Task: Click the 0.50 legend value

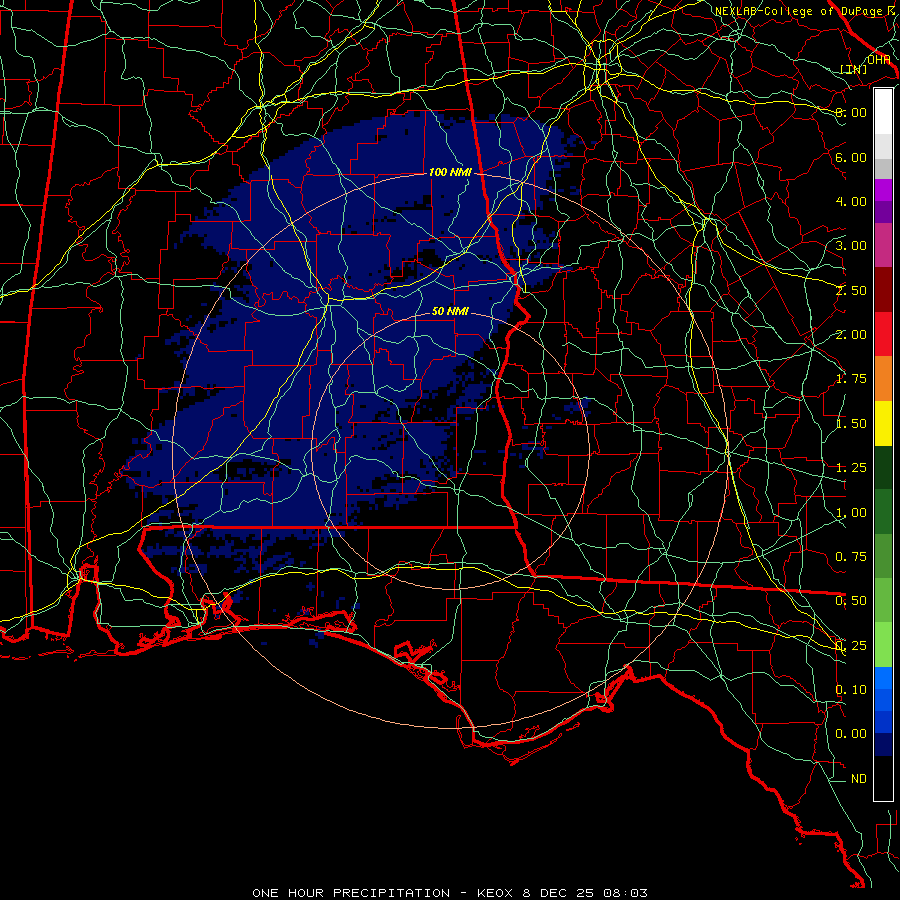Action: tap(851, 601)
